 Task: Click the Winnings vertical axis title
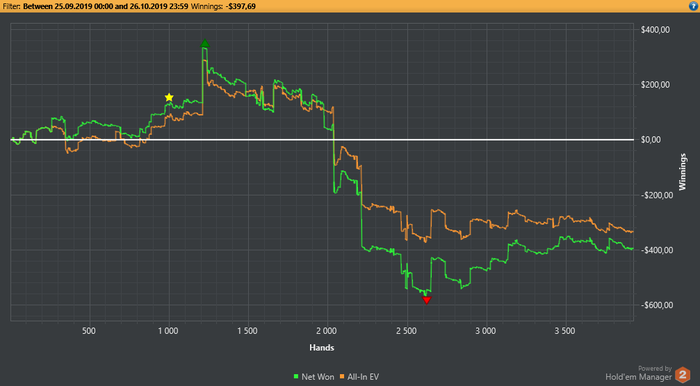point(683,172)
